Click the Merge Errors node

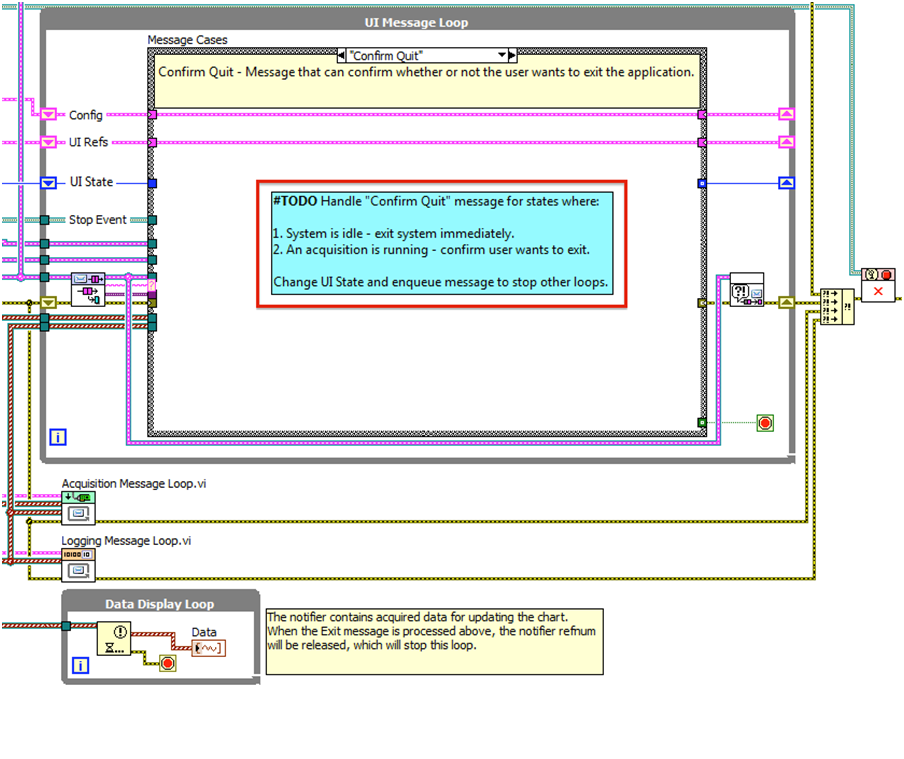[x=836, y=305]
